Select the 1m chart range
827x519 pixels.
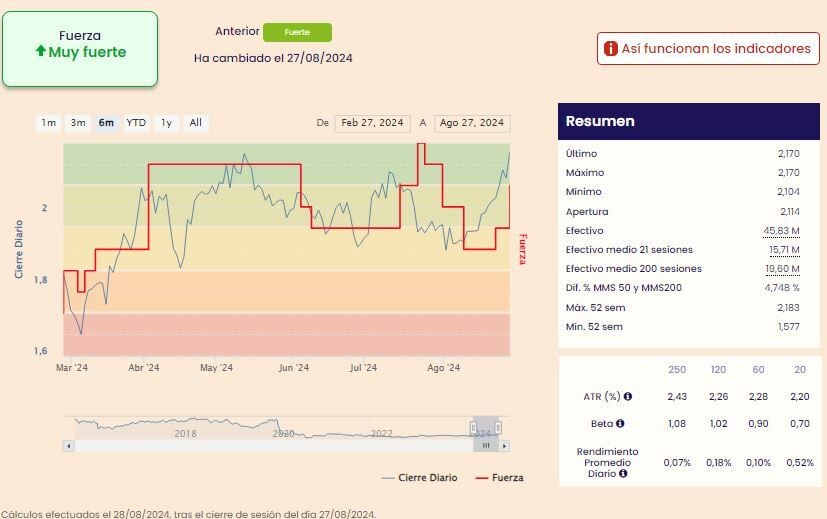49,123
